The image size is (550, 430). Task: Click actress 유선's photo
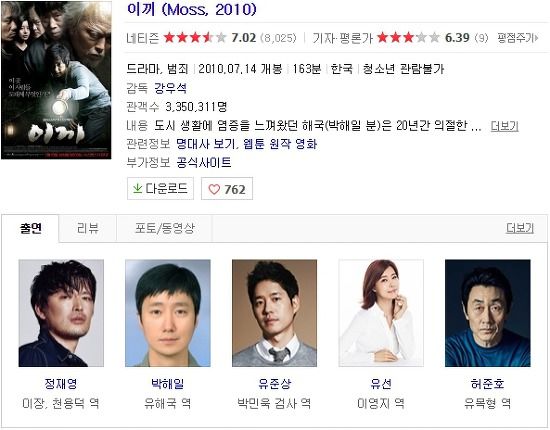[x=381, y=313]
